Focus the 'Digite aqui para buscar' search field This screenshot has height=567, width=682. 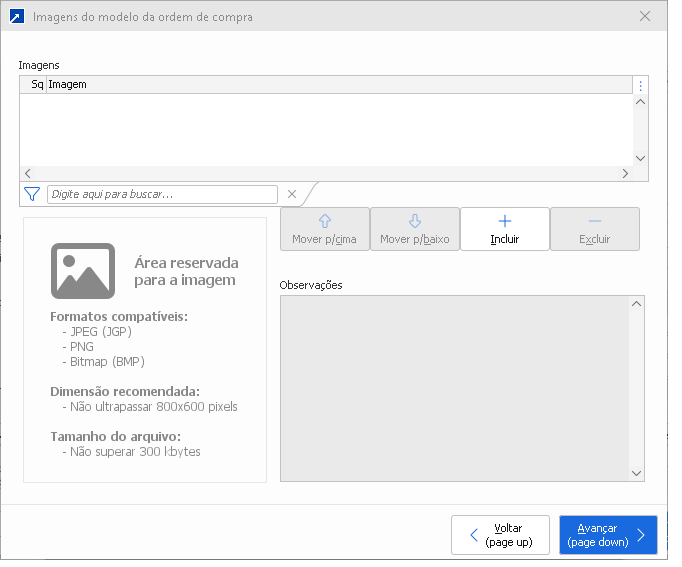pos(162,194)
